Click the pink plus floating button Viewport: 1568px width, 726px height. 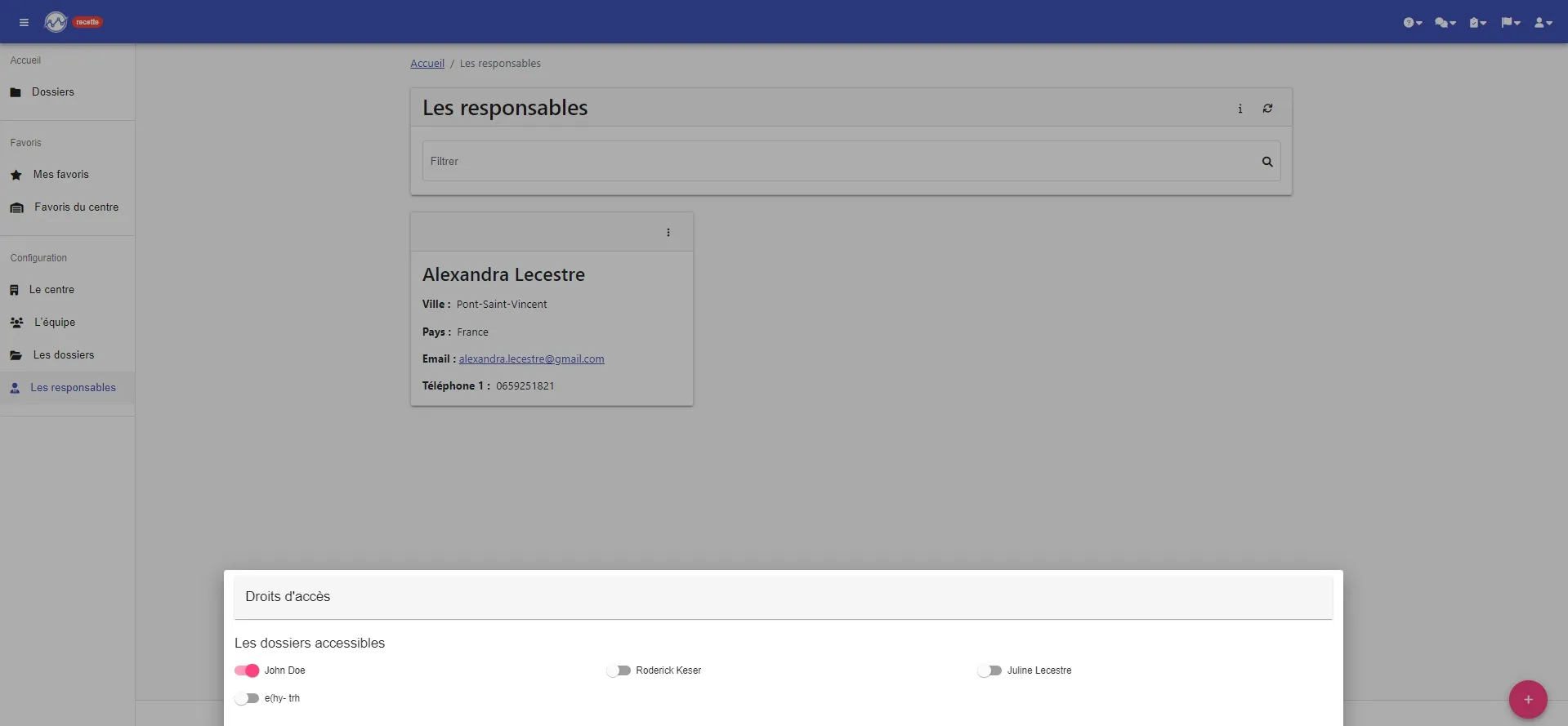point(1528,699)
